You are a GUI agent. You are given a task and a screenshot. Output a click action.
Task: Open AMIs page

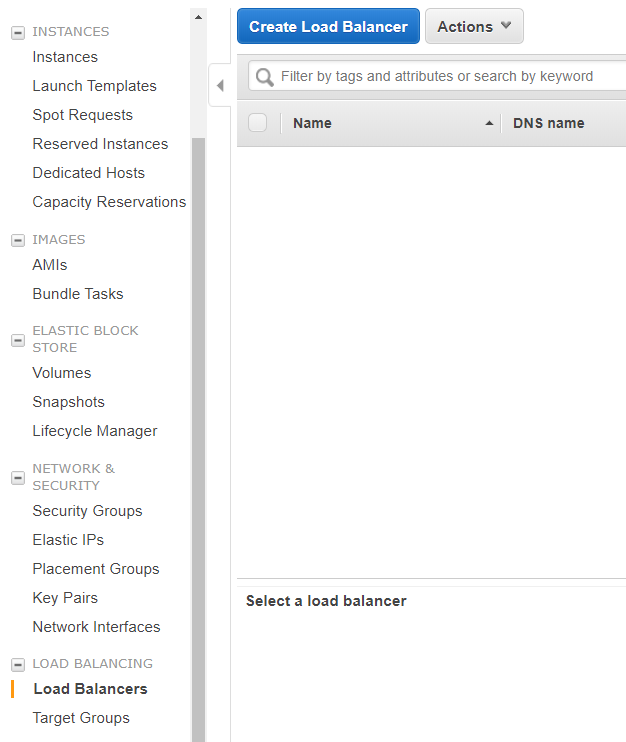(x=50, y=265)
